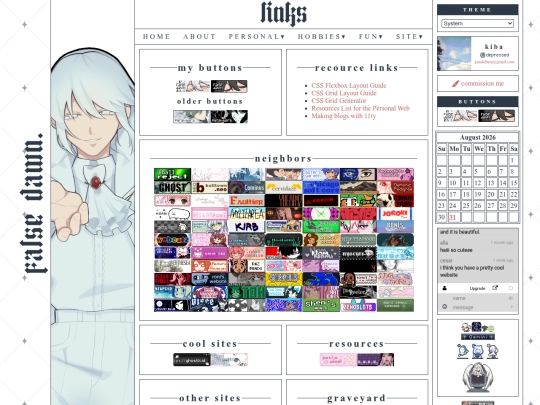This screenshot has height=405, width=540.
Task: Open the chatbox emoji smiley picker
Action: pyautogui.click(x=444, y=307)
